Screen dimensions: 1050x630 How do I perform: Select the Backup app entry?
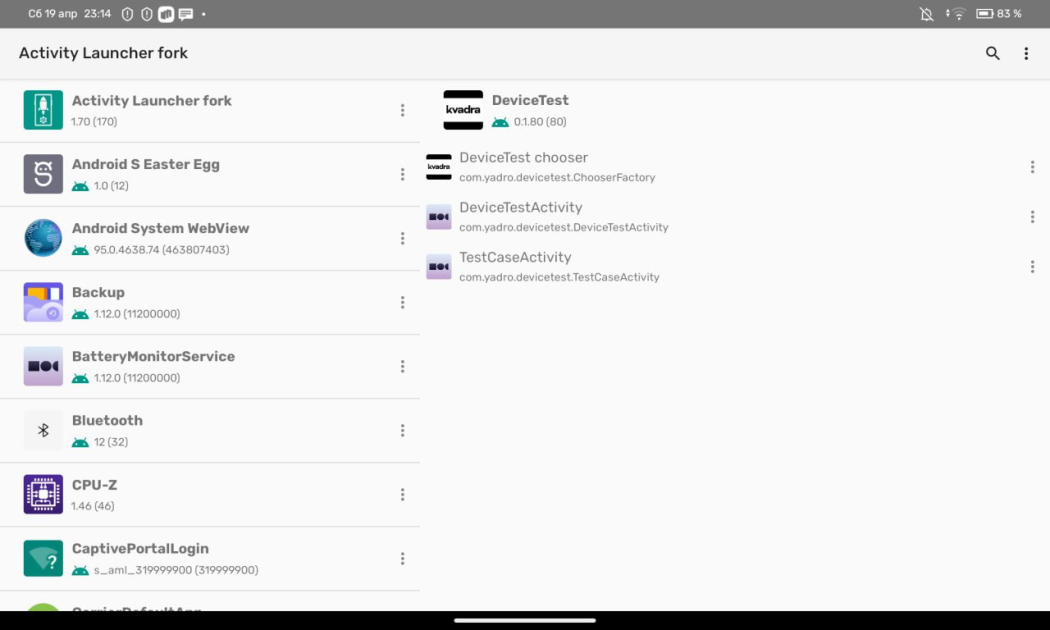210,303
